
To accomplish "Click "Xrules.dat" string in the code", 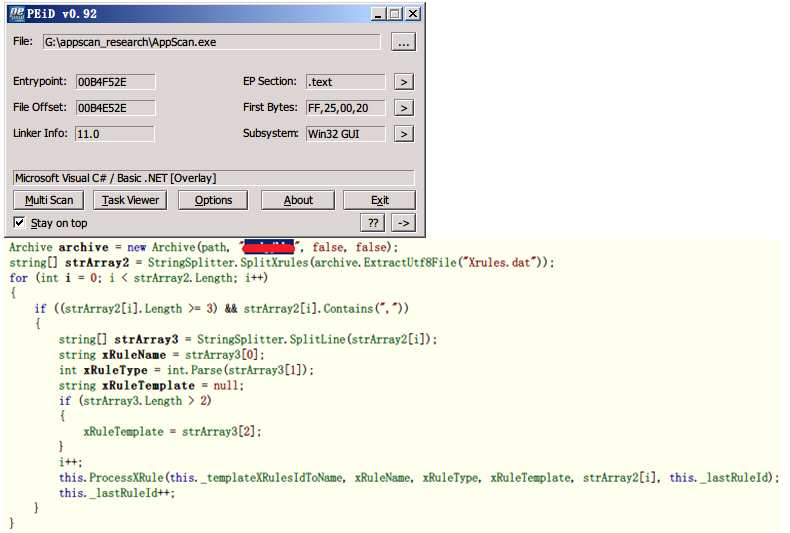I will tap(499, 262).
